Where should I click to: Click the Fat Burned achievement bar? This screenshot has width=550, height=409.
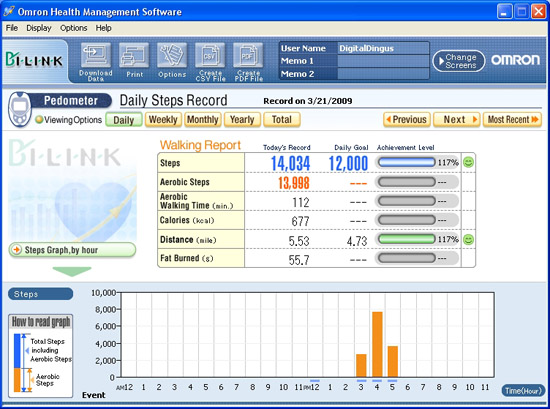click(x=407, y=259)
